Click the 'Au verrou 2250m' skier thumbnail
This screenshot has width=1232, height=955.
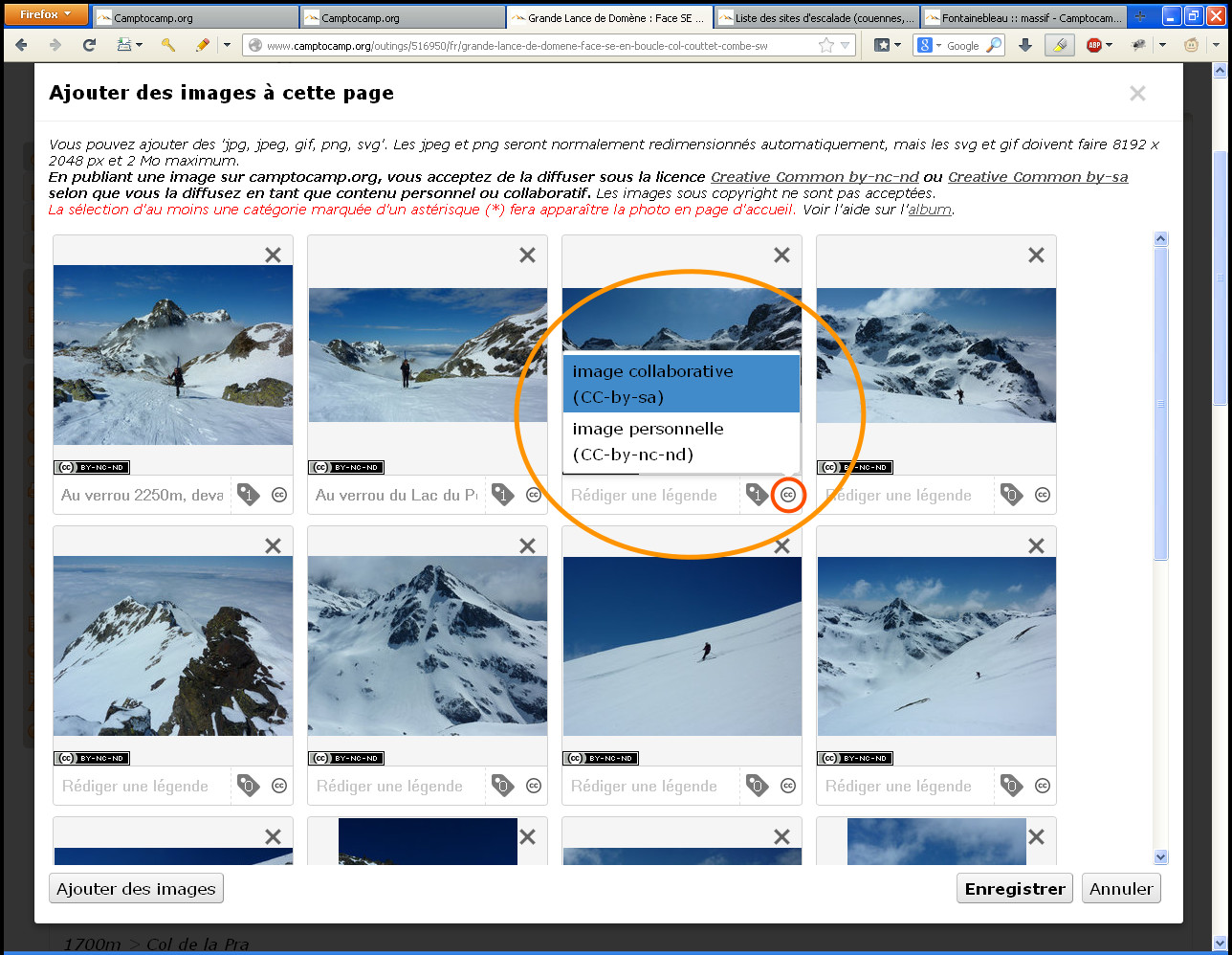pyautogui.click(x=173, y=355)
